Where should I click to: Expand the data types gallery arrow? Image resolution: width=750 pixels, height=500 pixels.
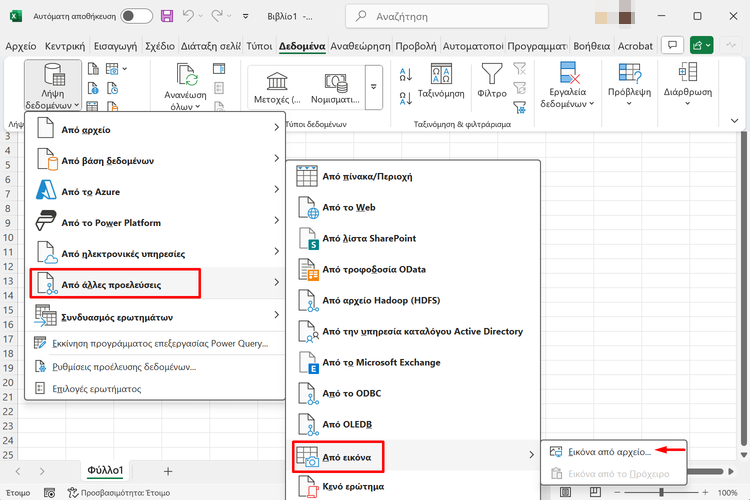click(x=374, y=88)
